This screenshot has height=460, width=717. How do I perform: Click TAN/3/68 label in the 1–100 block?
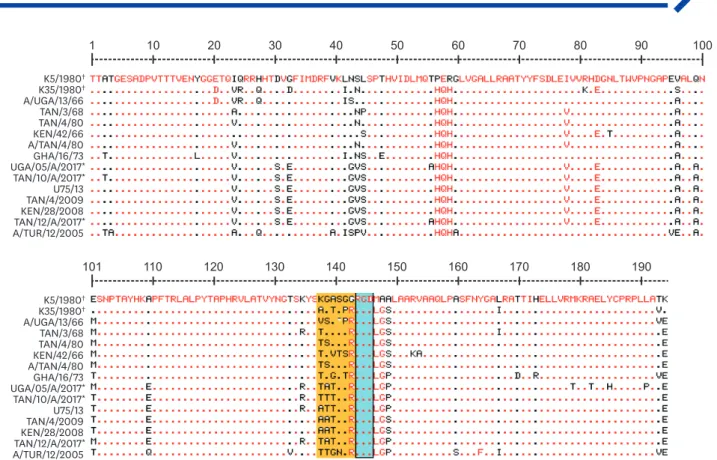click(61, 112)
